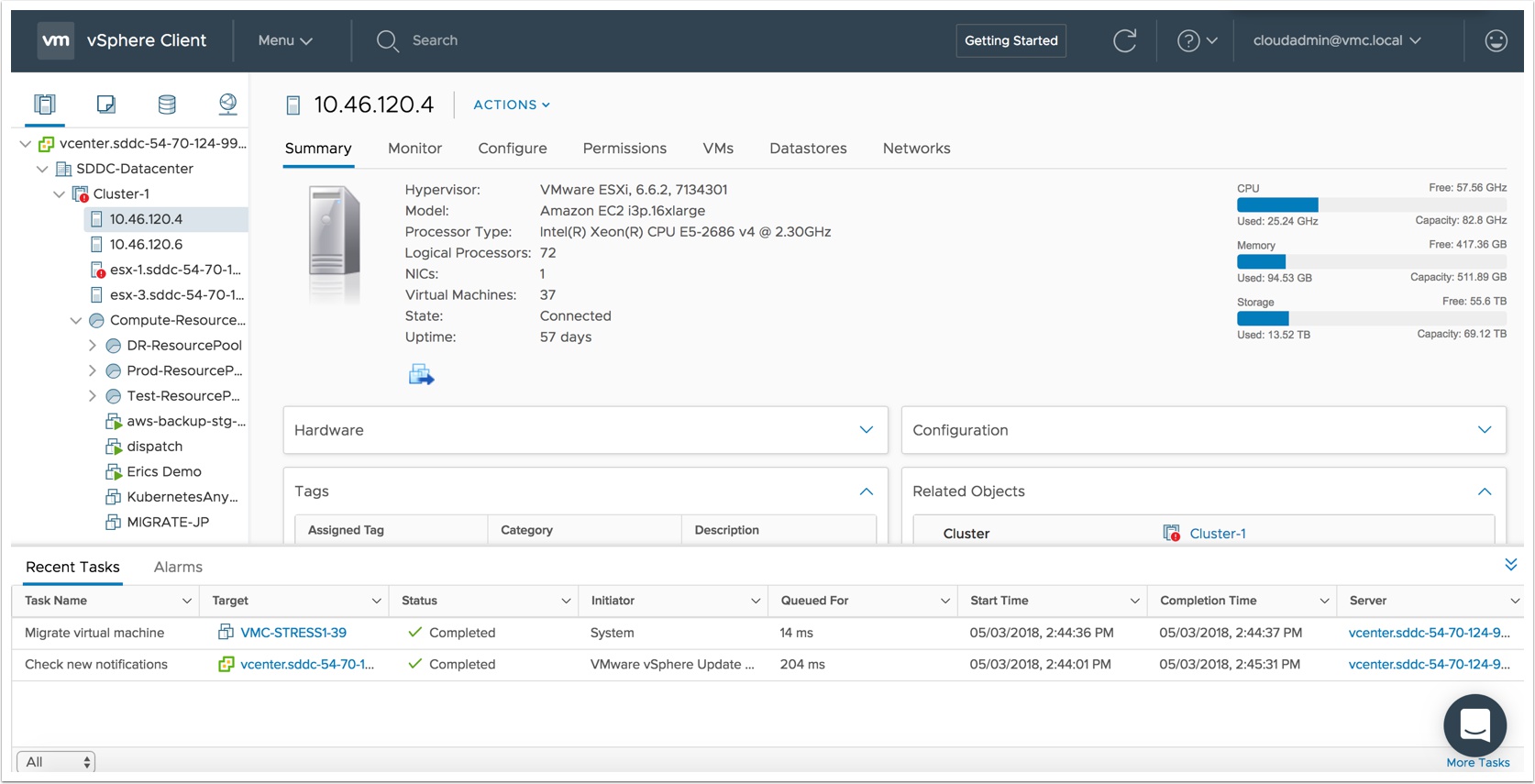This screenshot has height=784, width=1535.
Task: Switch to VMs and Templates view icon
Action: click(x=106, y=105)
